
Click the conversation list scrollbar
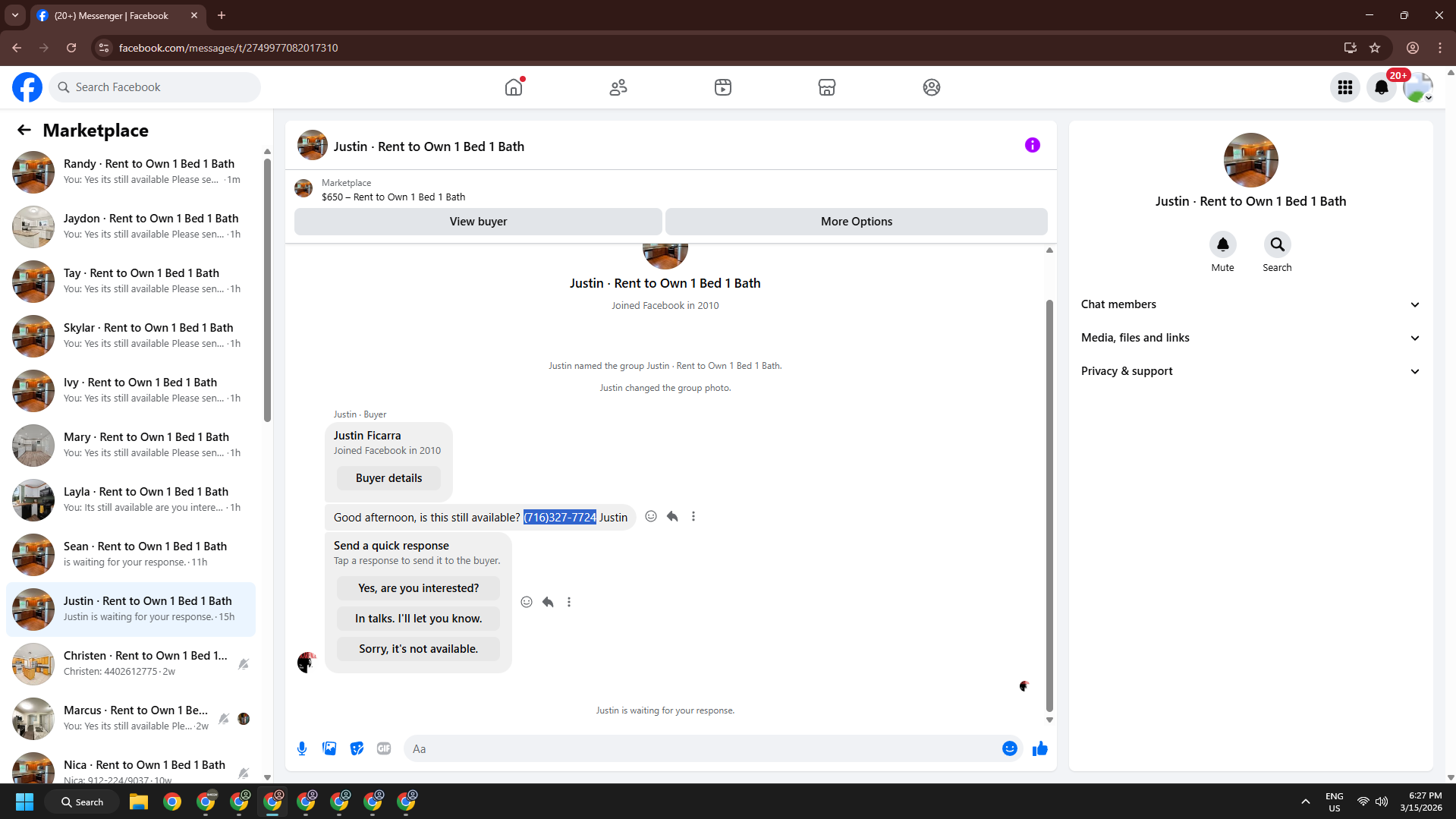pyautogui.click(x=267, y=288)
